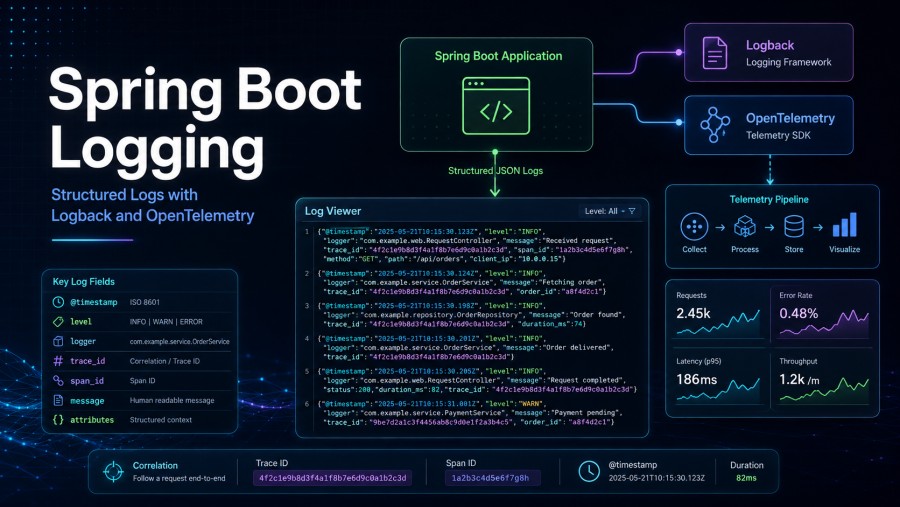Open the Latency (p95) 186ms card

(717, 381)
